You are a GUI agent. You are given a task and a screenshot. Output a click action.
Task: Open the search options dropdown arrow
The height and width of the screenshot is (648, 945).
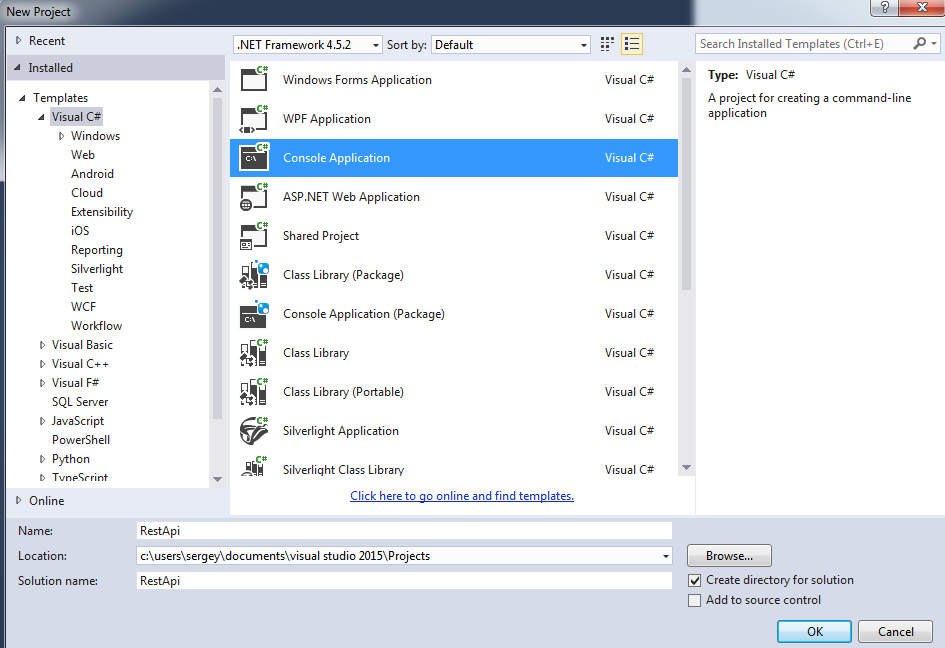[934, 43]
